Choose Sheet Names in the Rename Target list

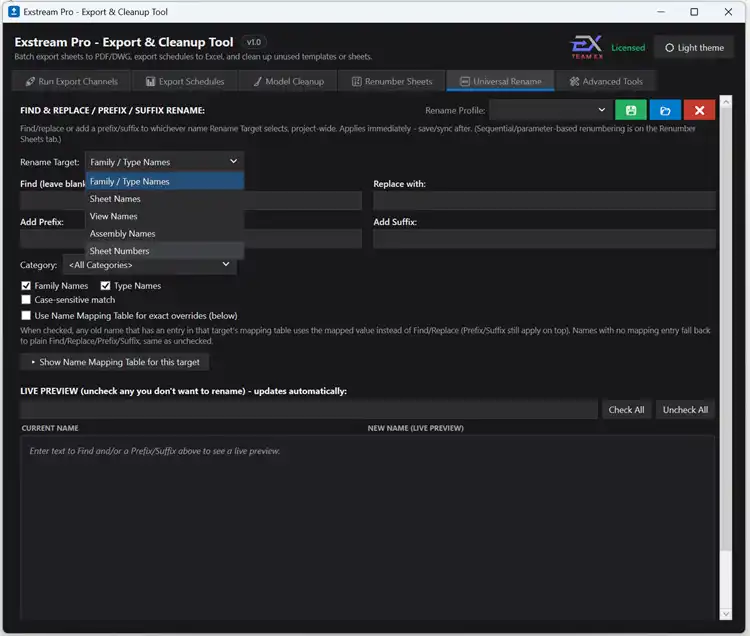click(x=165, y=198)
